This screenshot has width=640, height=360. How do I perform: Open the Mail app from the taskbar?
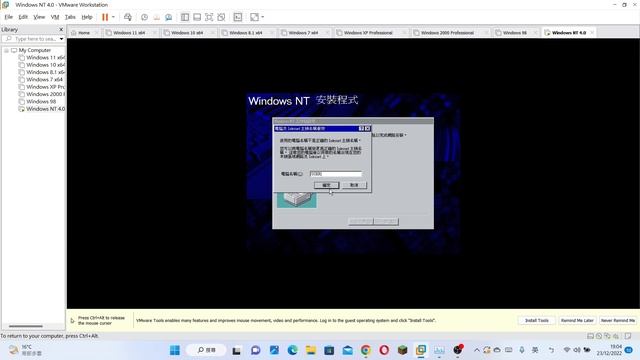coord(347,350)
